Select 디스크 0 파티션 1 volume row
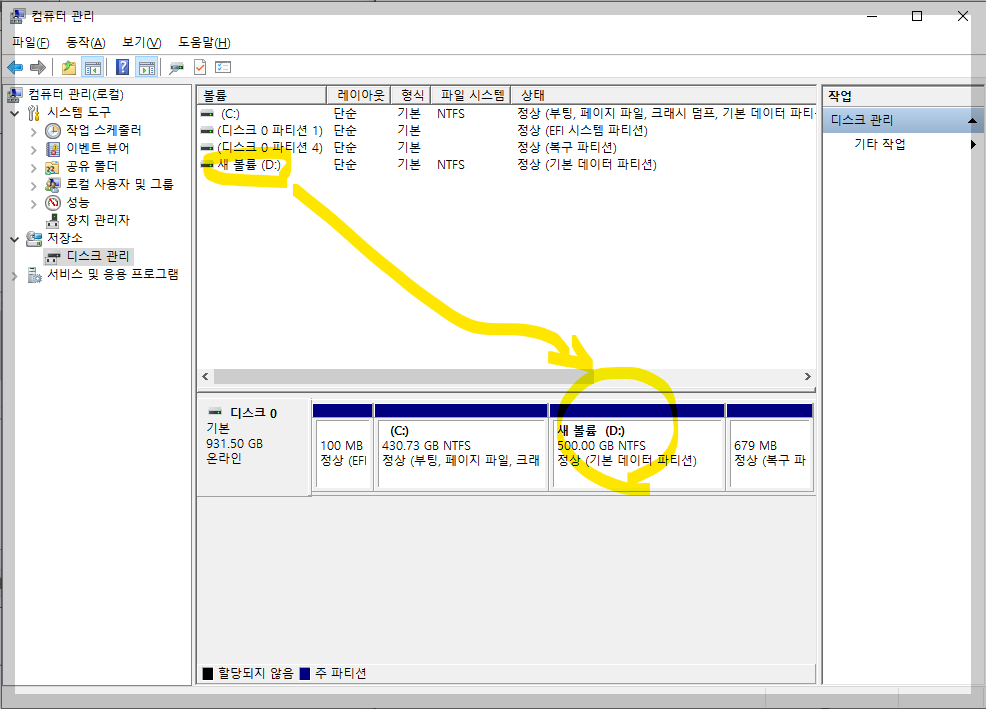 (x=507, y=131)
